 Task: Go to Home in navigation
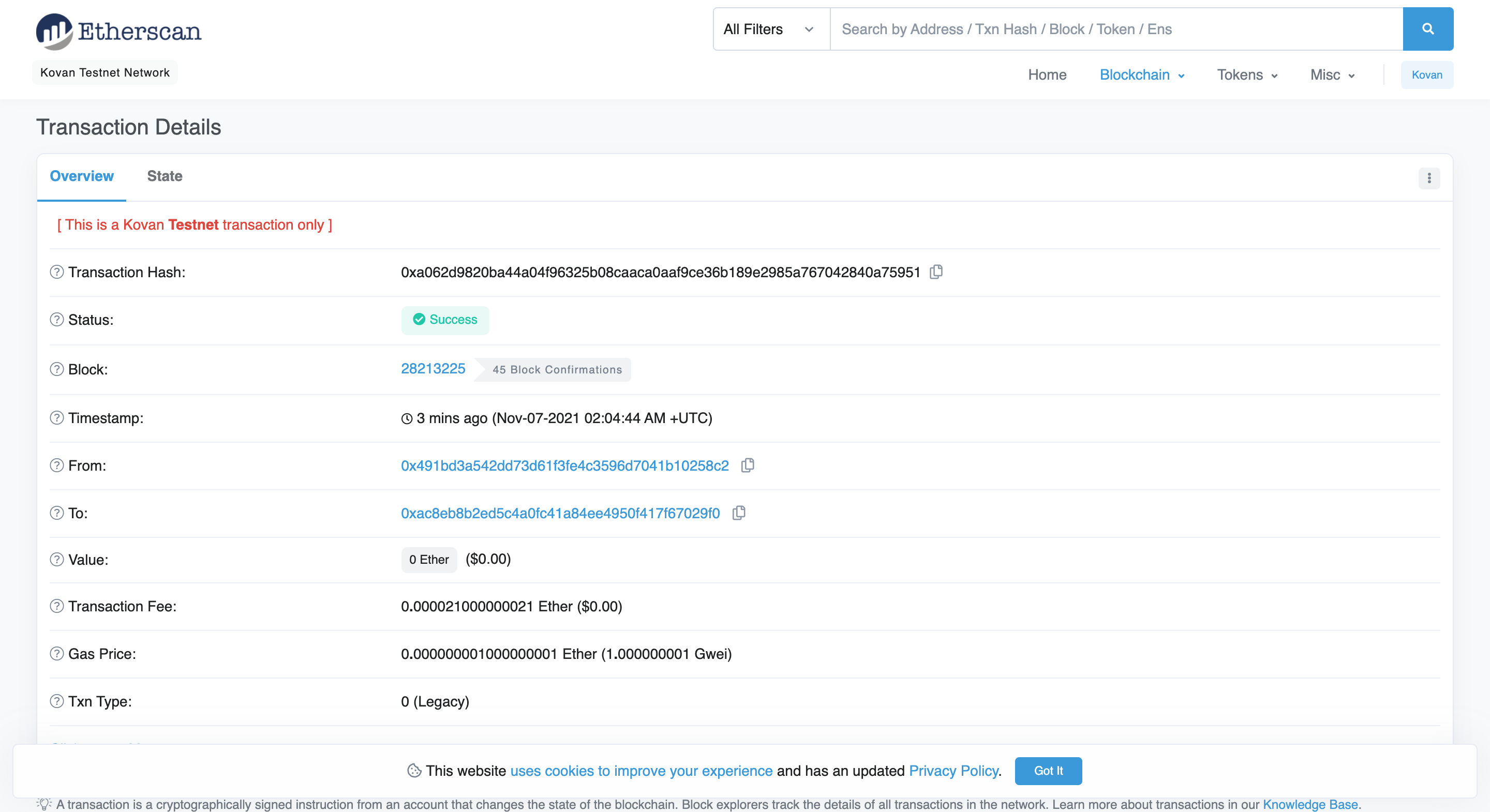pyautogui.click(x=1047, y=74)
